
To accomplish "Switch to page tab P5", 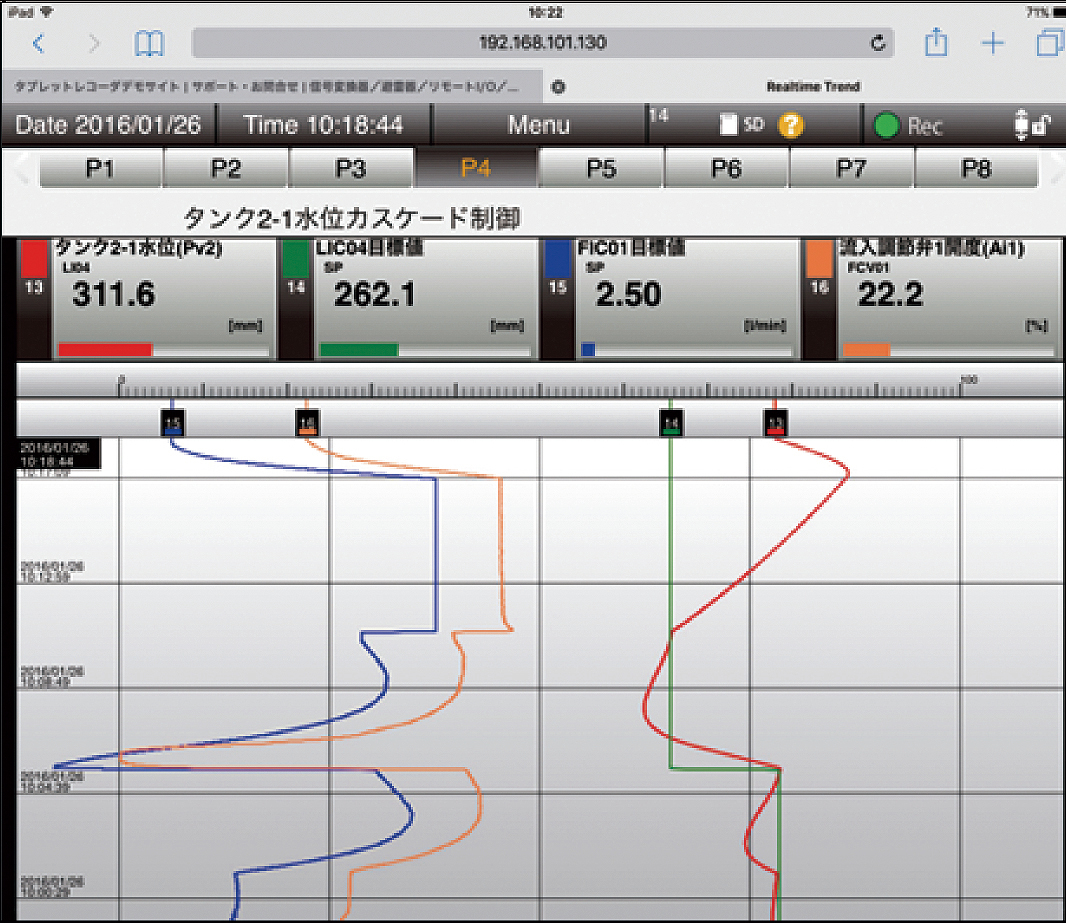I will (x=601, y=169).
